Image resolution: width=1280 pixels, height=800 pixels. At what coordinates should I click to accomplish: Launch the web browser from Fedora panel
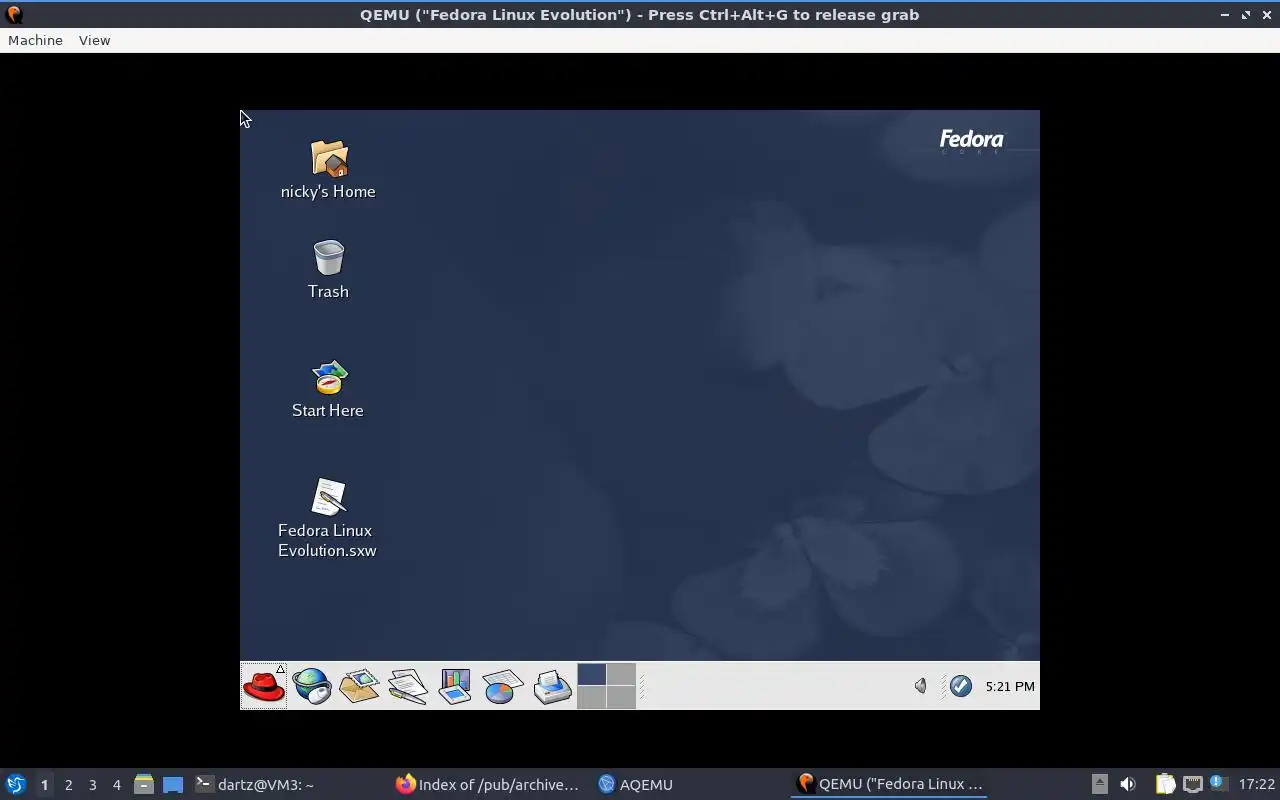312,686
